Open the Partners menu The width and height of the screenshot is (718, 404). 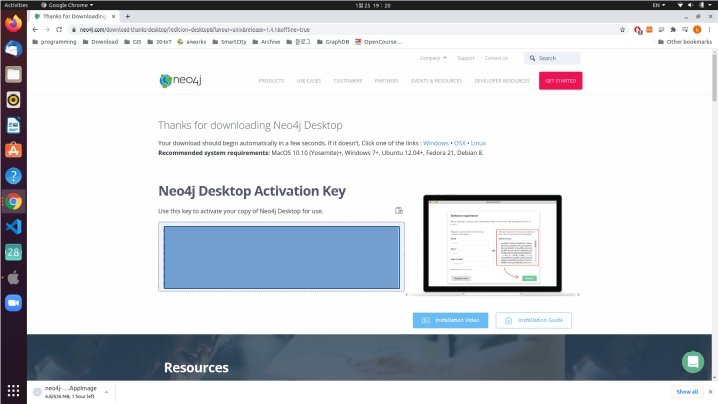pyautogui.click(x=386, y=81)
